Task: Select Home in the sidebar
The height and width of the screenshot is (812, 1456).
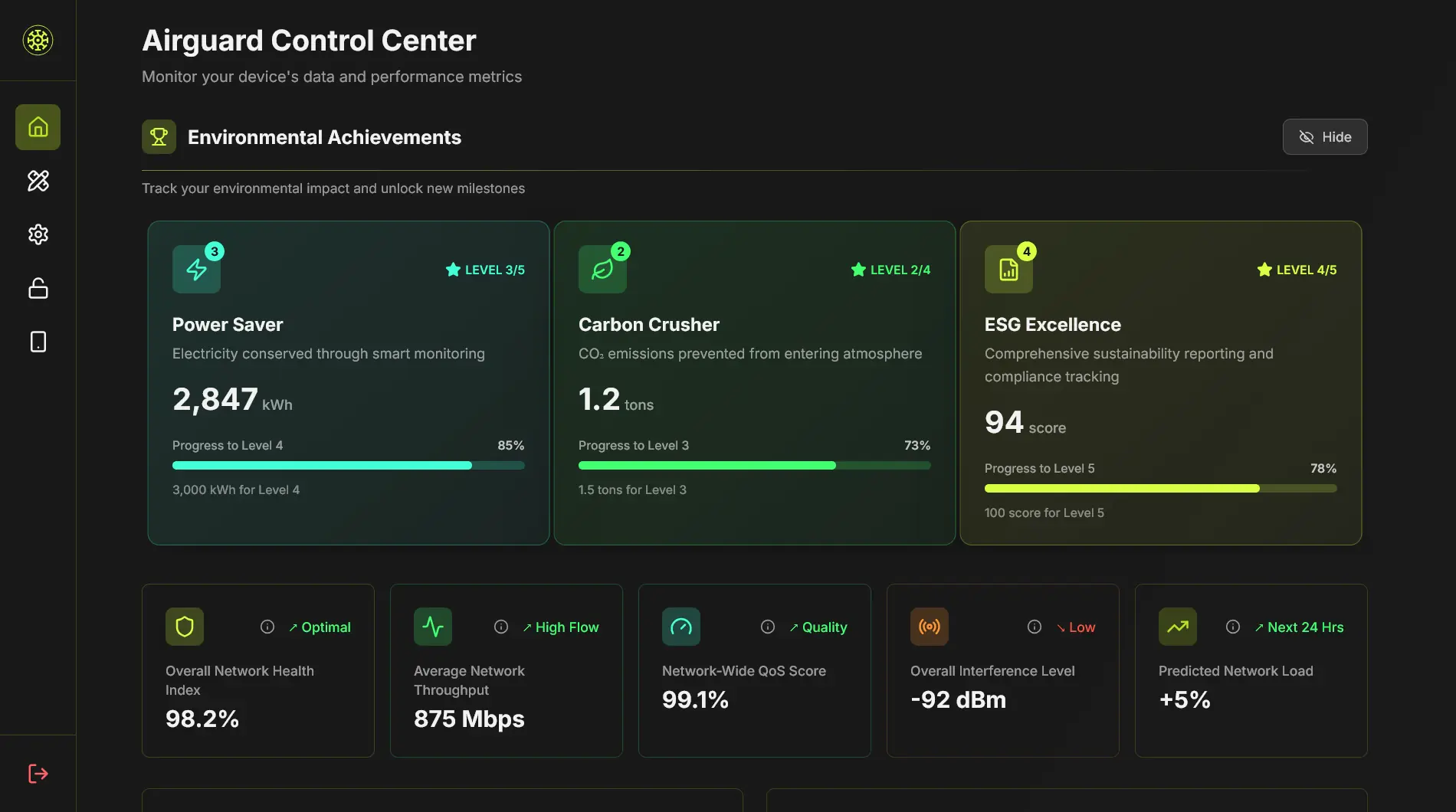Action: coord(38,127)
